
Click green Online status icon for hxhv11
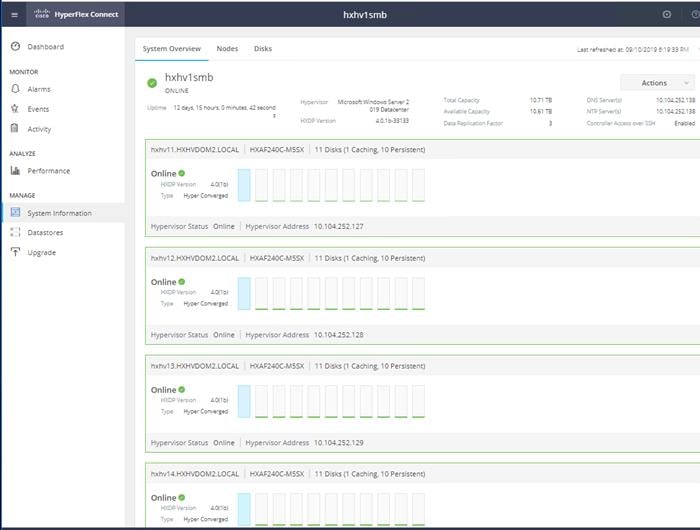click(x=182, y=173)
